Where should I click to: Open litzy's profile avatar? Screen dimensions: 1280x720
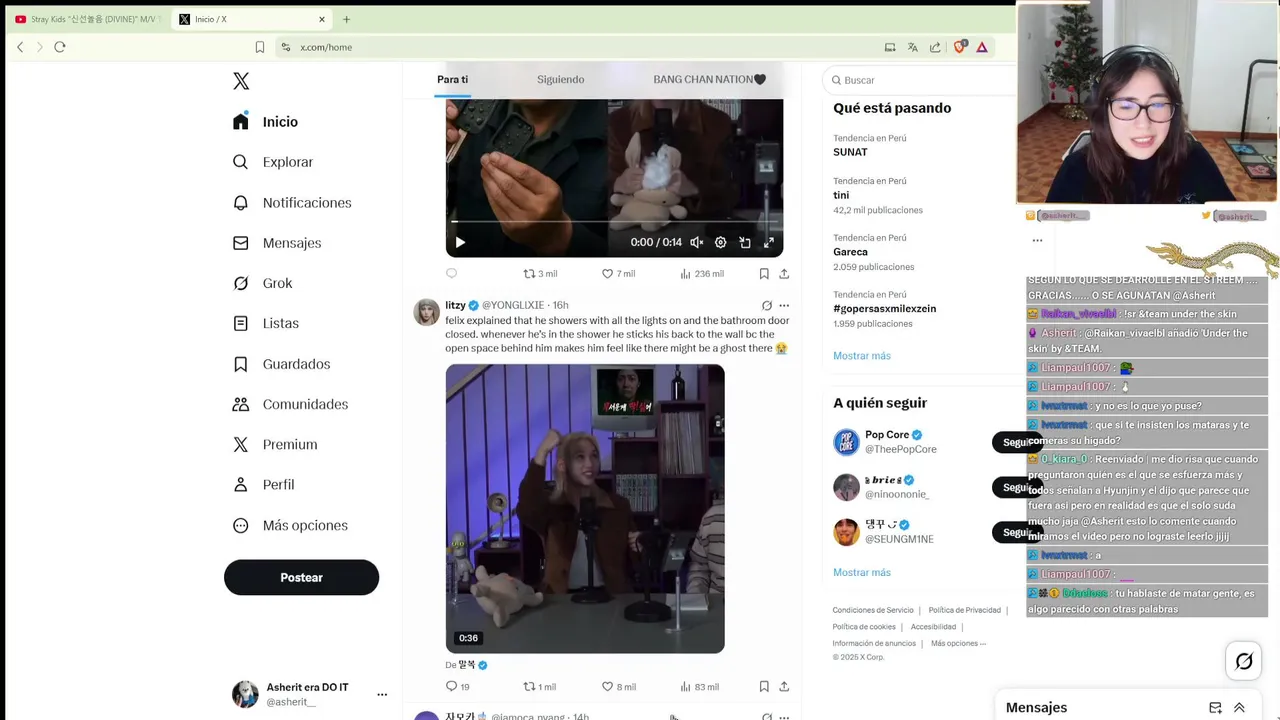click(x=427, y=311)
